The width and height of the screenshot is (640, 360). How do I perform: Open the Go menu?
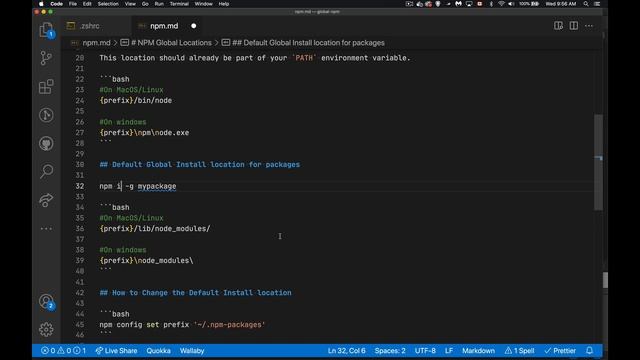point(145,4)
